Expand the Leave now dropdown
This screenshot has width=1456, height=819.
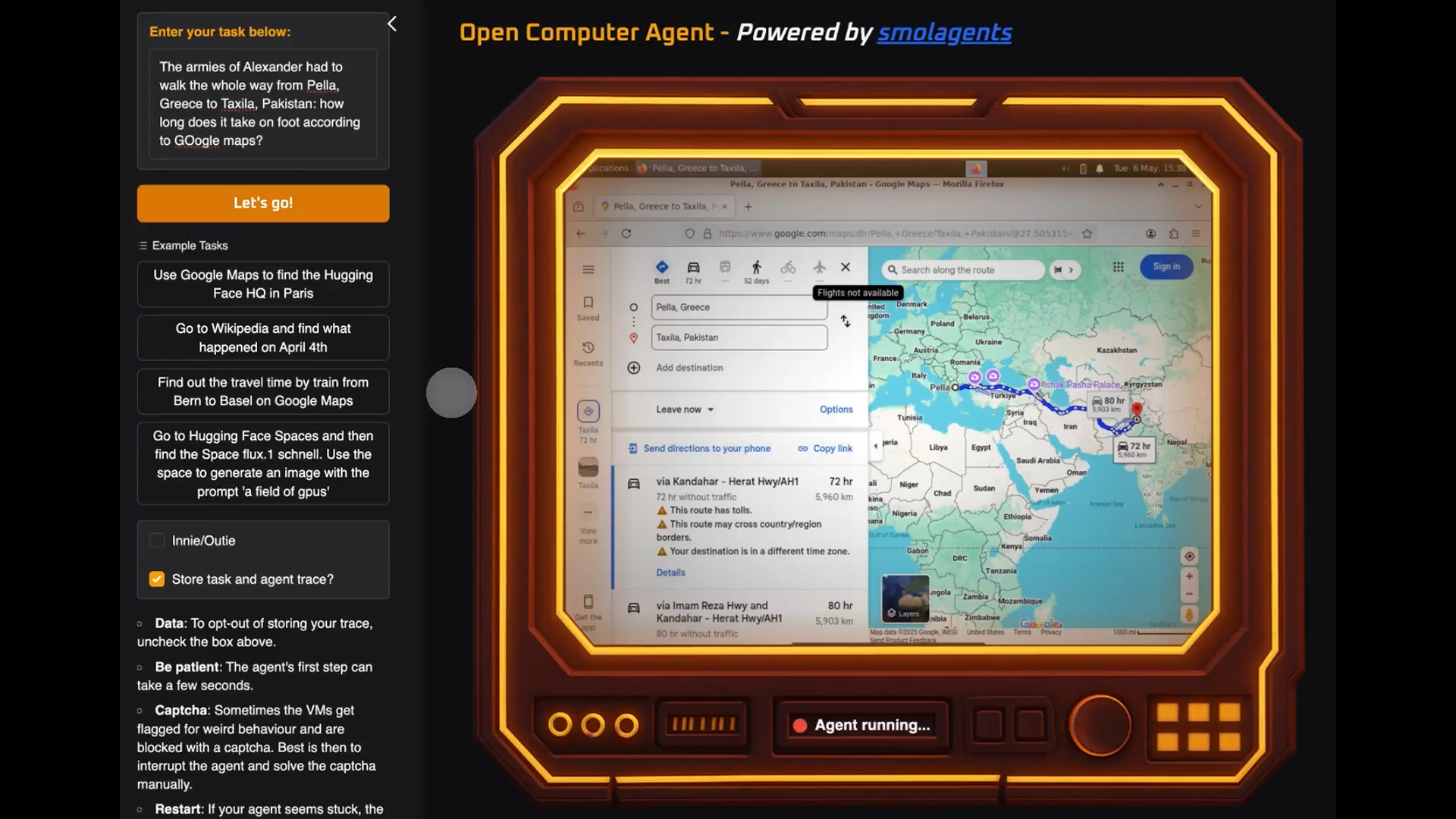click(x=685, y=409)
